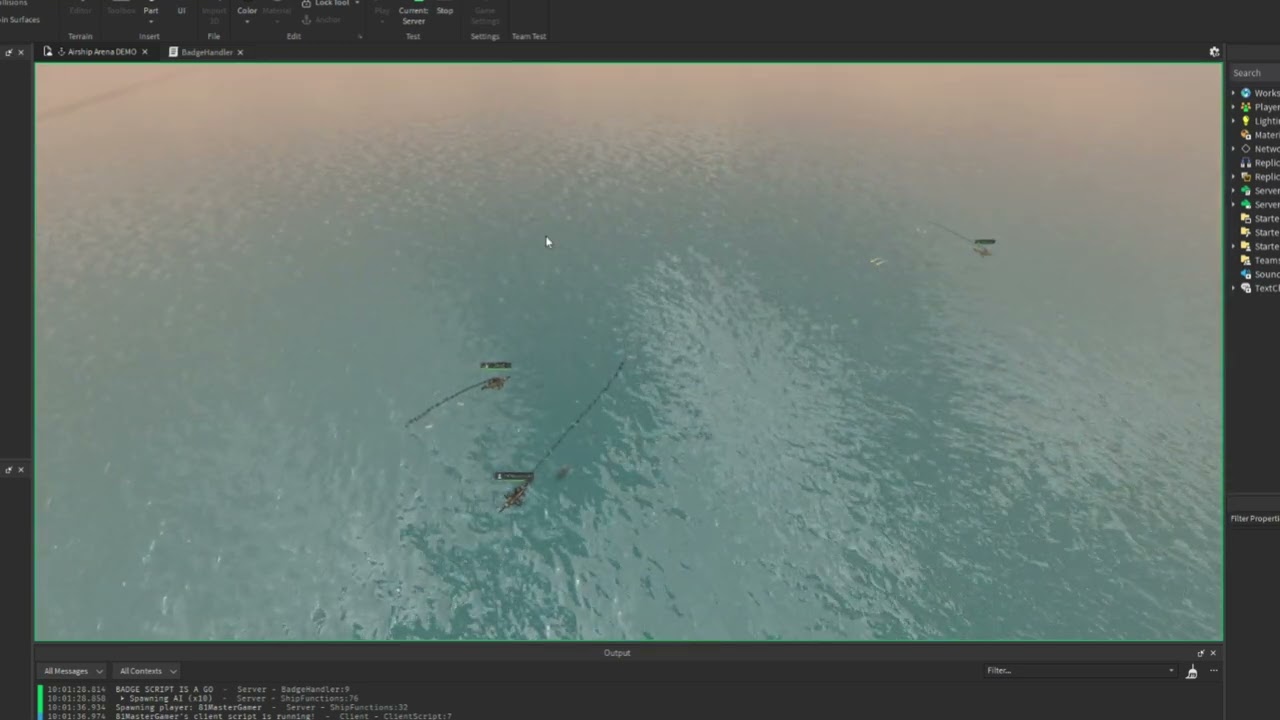Expand the ReplicatedStorage tree node
Image resolution: width=1280 pixels, height=720 pixels.
click(1233, 177)
